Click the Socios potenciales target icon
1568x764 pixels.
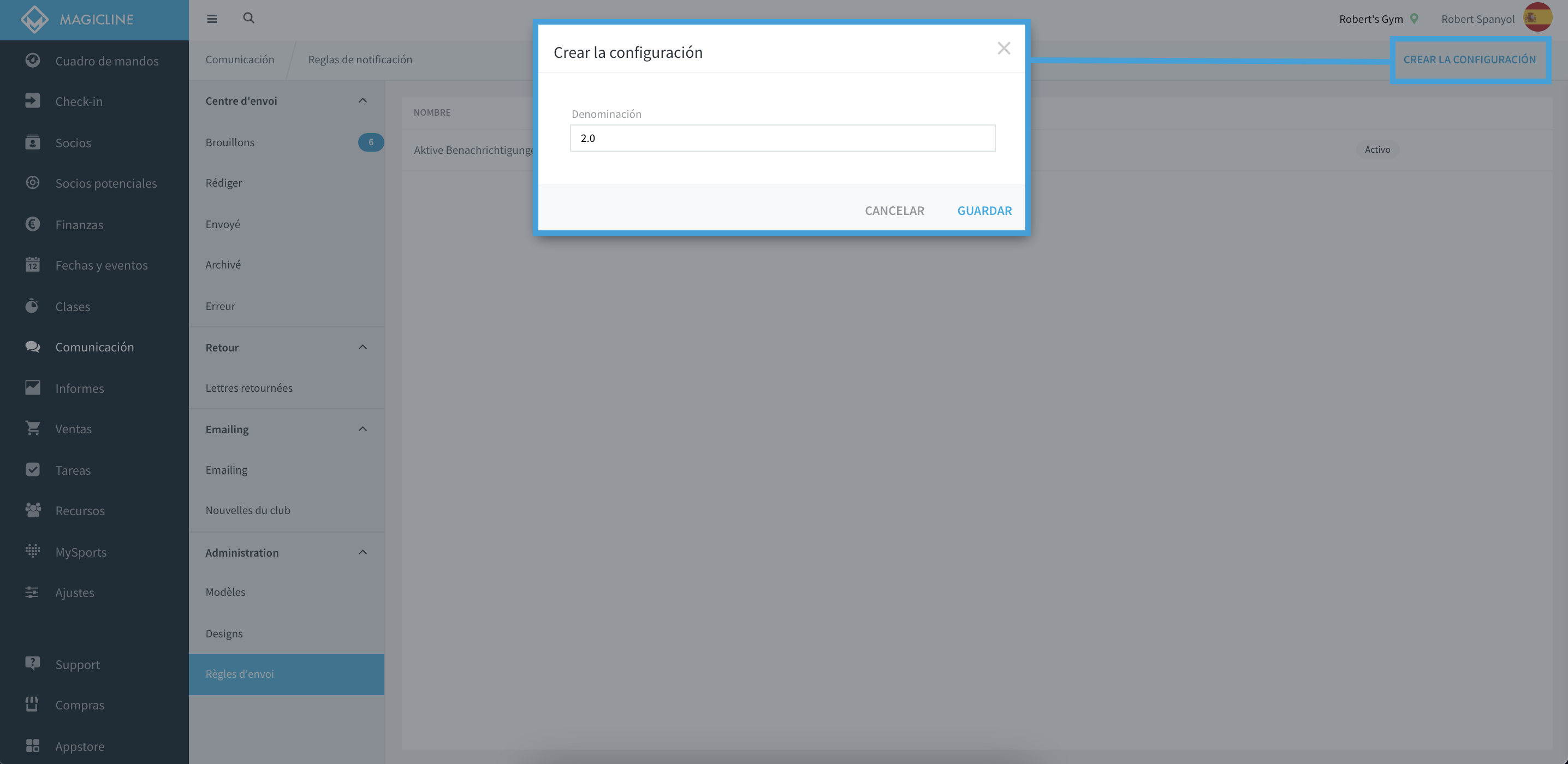click(x=33, y=182)
